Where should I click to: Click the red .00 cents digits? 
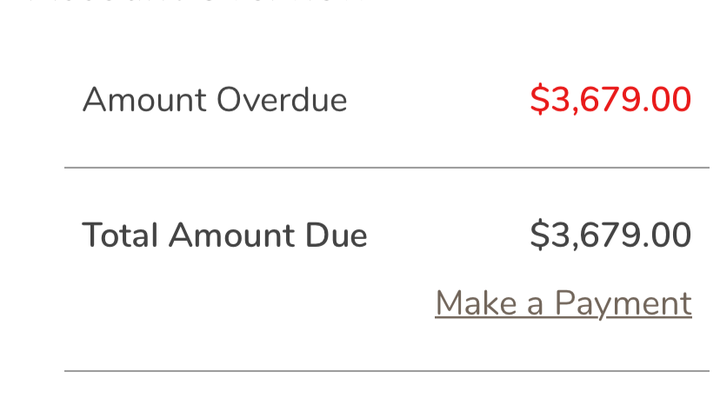coord(666,99)
